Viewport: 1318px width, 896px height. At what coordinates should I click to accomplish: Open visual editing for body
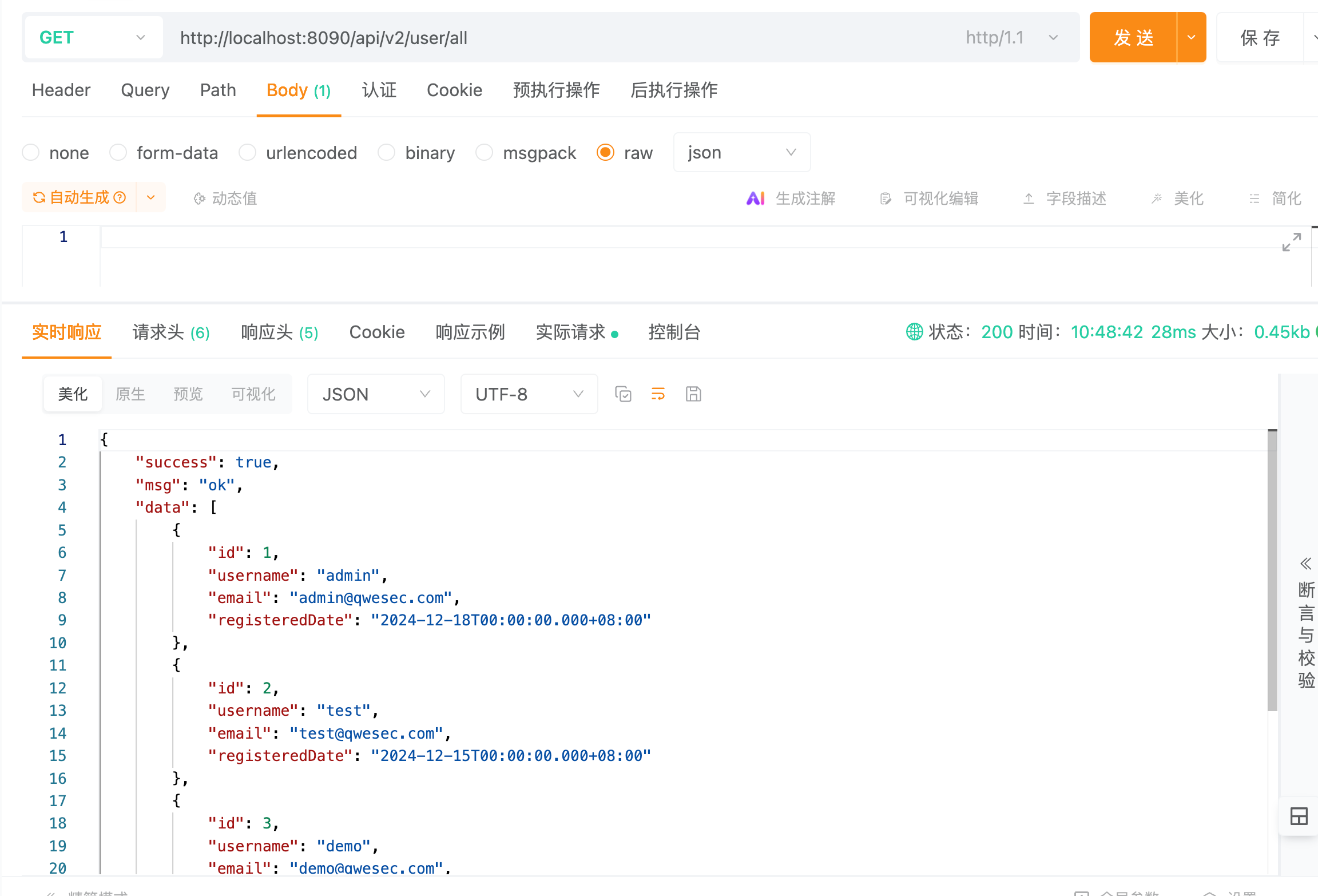(929, 199)
